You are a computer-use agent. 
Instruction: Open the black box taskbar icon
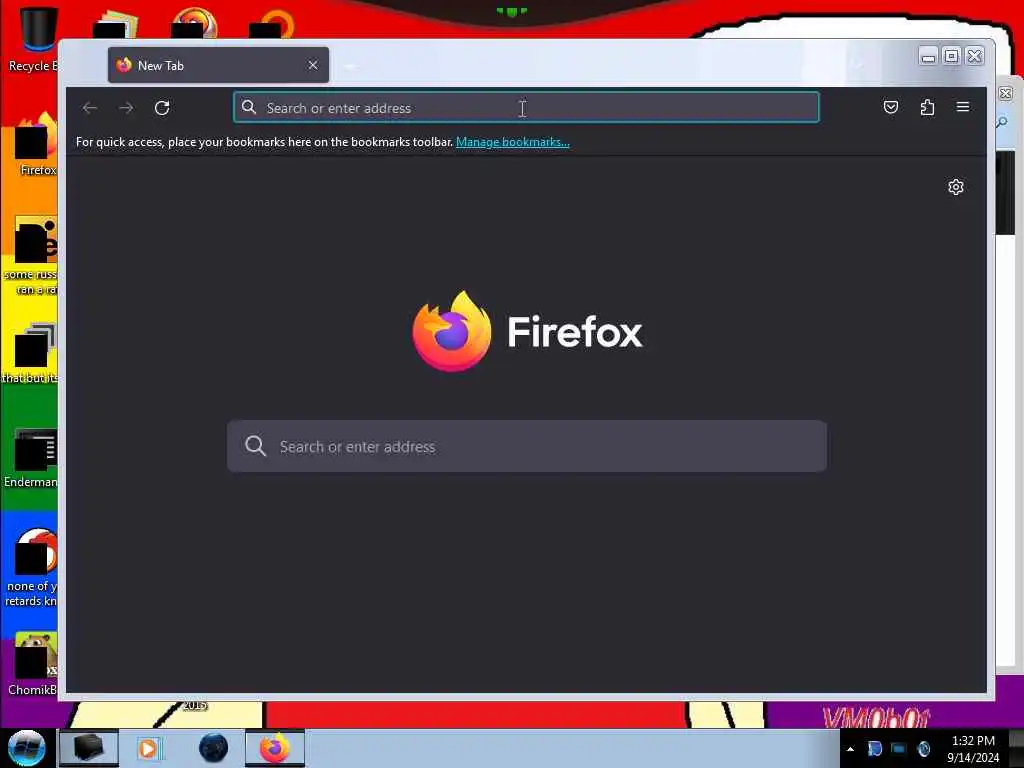coord(89,748)
